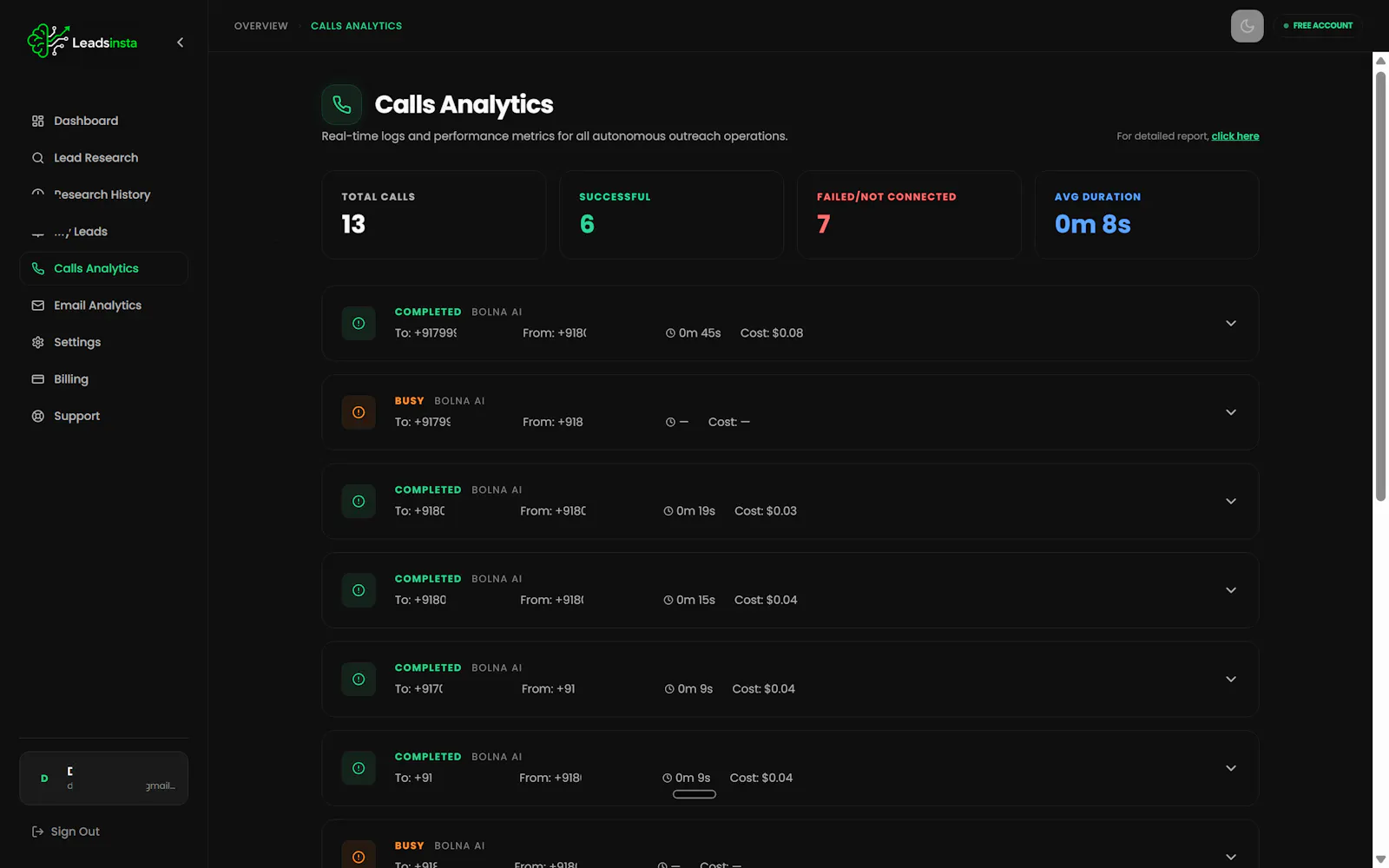Click the orange status icon of first busy call
This screenshot has height=868, width=1389.
click(359, 412)
